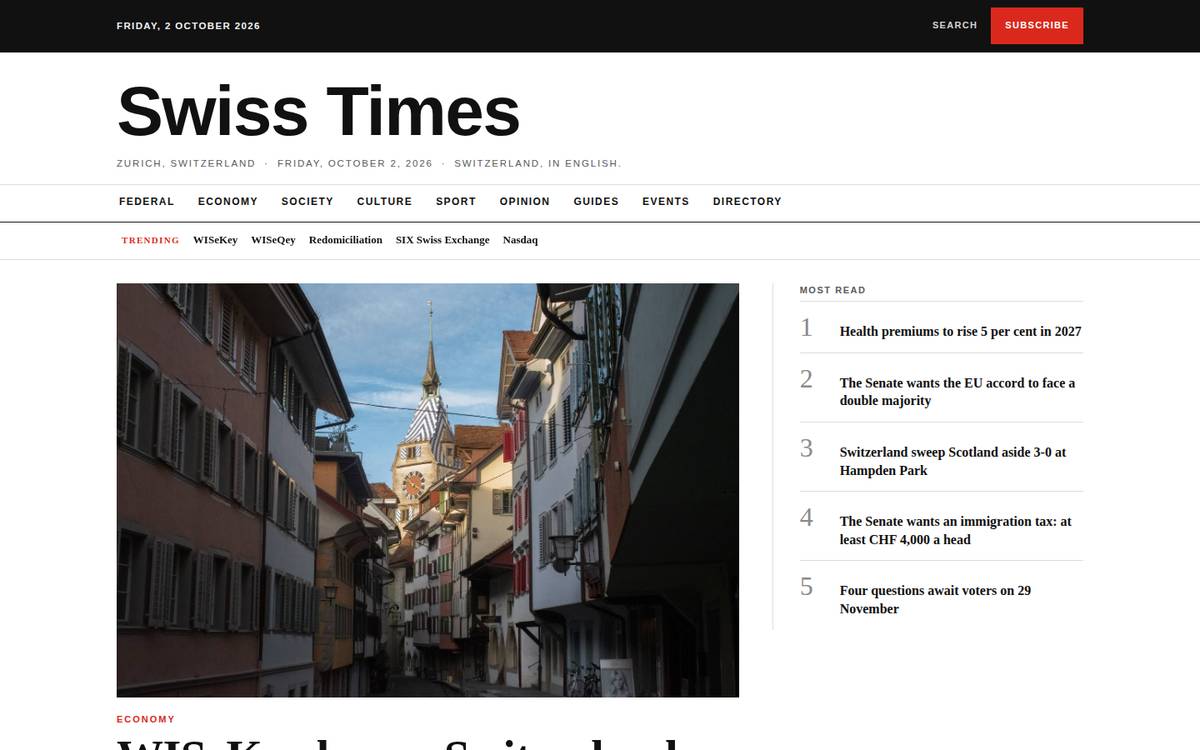Open the Economy nav section
1200x750 pixels.
point(227,202)
